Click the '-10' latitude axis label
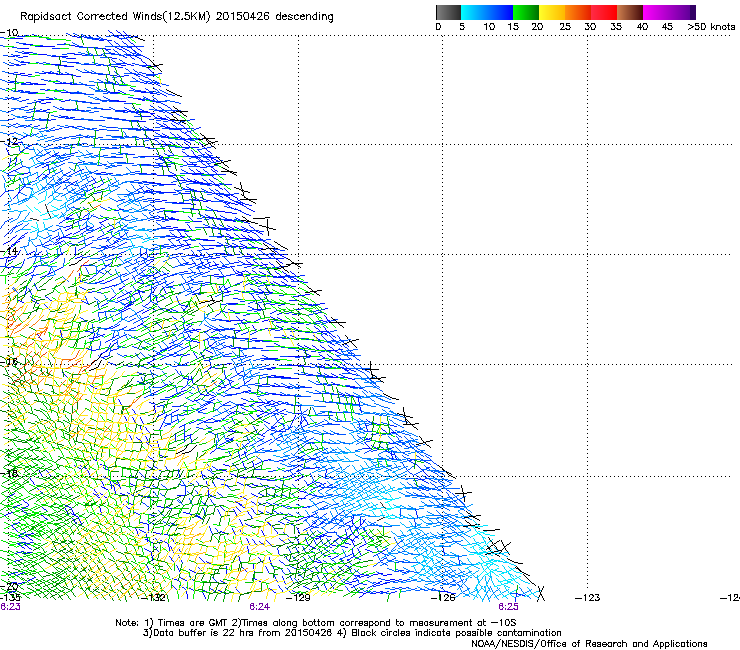 (9, 33)
